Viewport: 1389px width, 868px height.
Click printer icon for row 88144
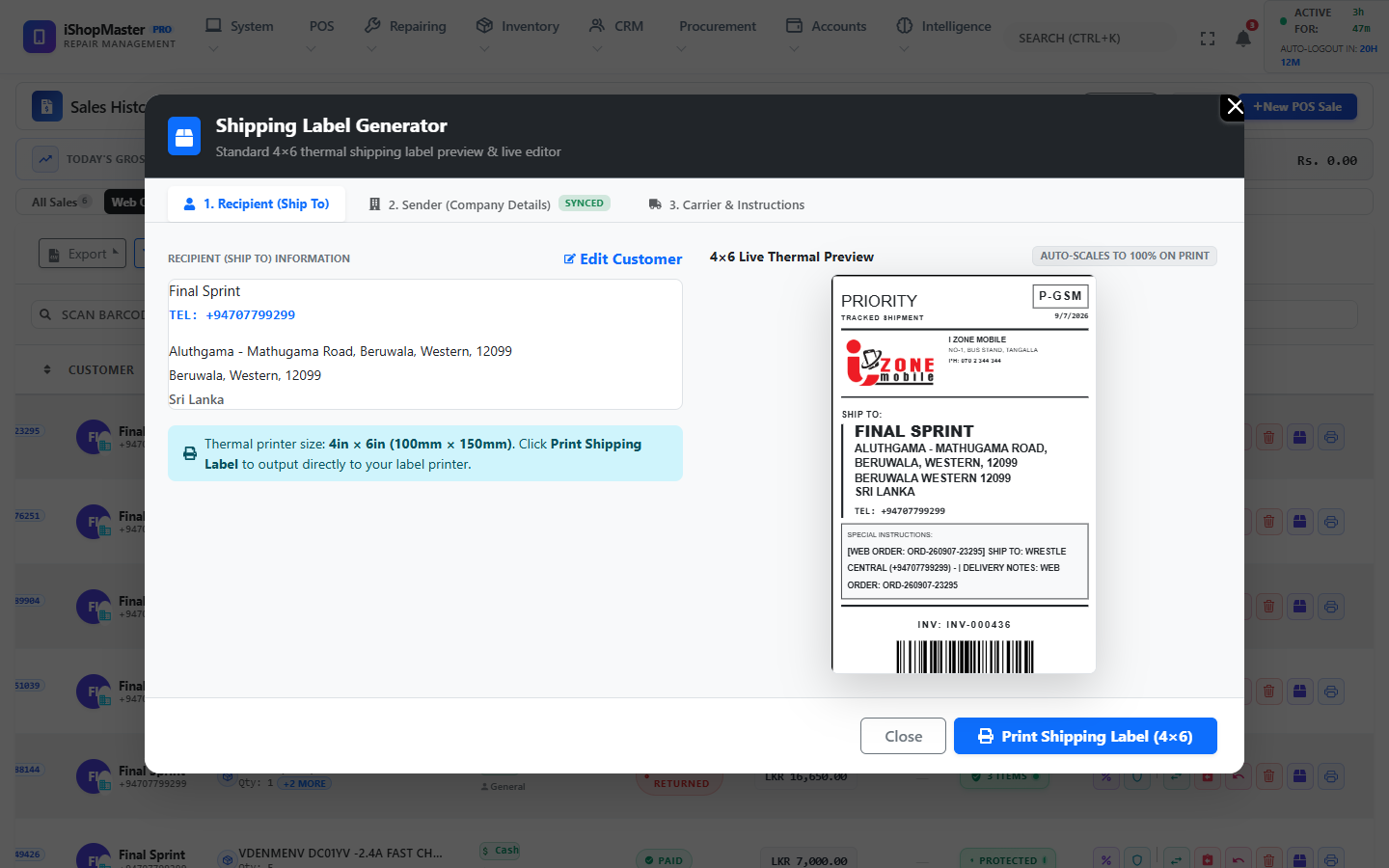[x=1330, y=776]
